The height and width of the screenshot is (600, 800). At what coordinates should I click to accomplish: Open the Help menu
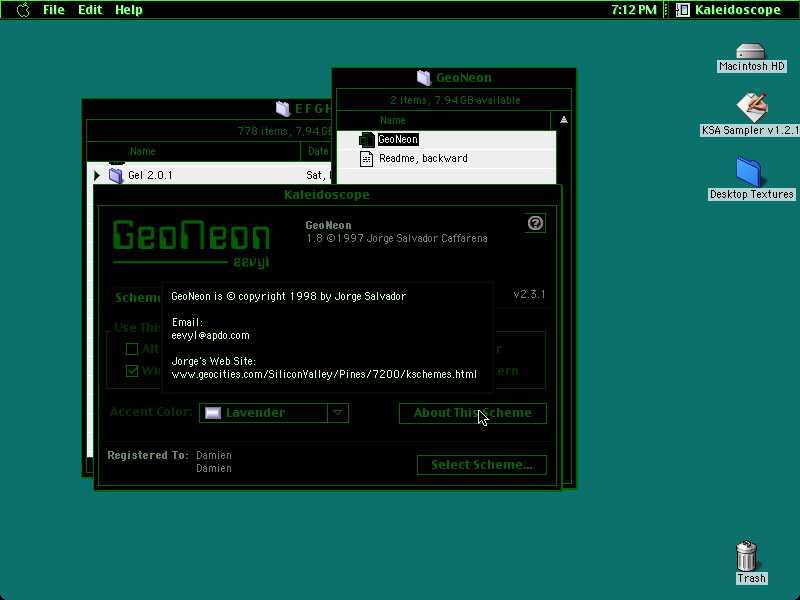coord(129,10)
